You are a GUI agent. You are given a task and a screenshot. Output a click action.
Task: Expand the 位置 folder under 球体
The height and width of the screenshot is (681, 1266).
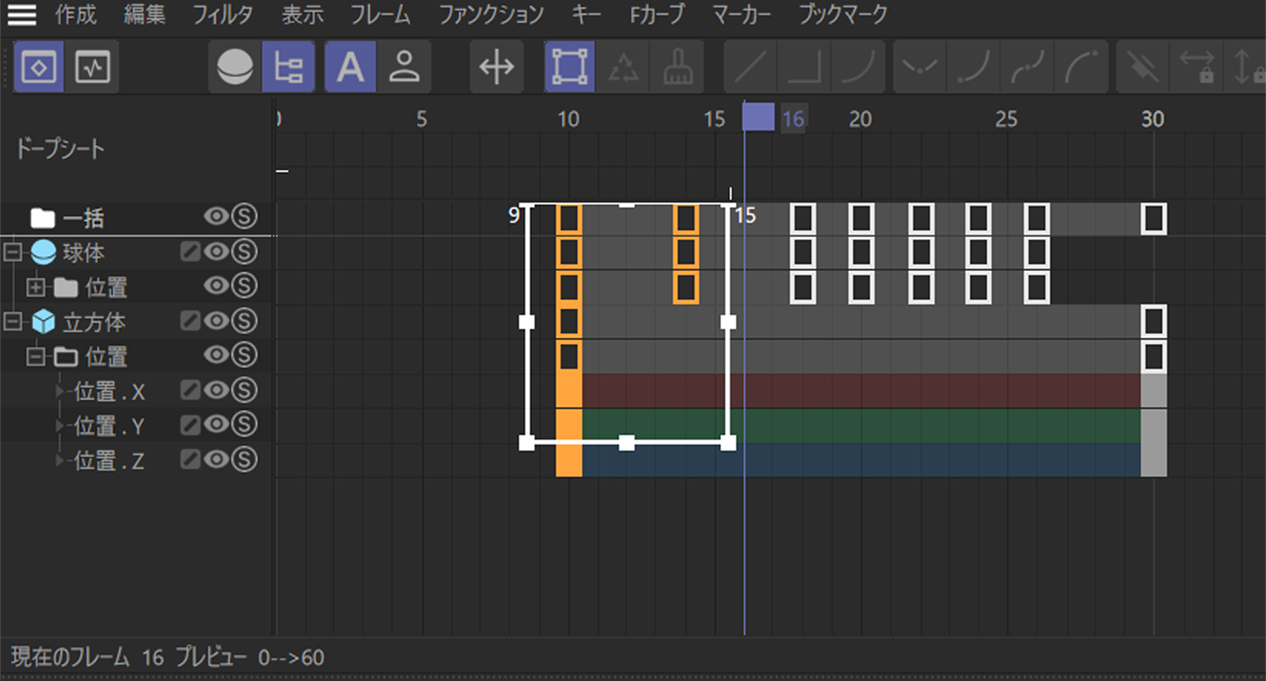(37, 287)
